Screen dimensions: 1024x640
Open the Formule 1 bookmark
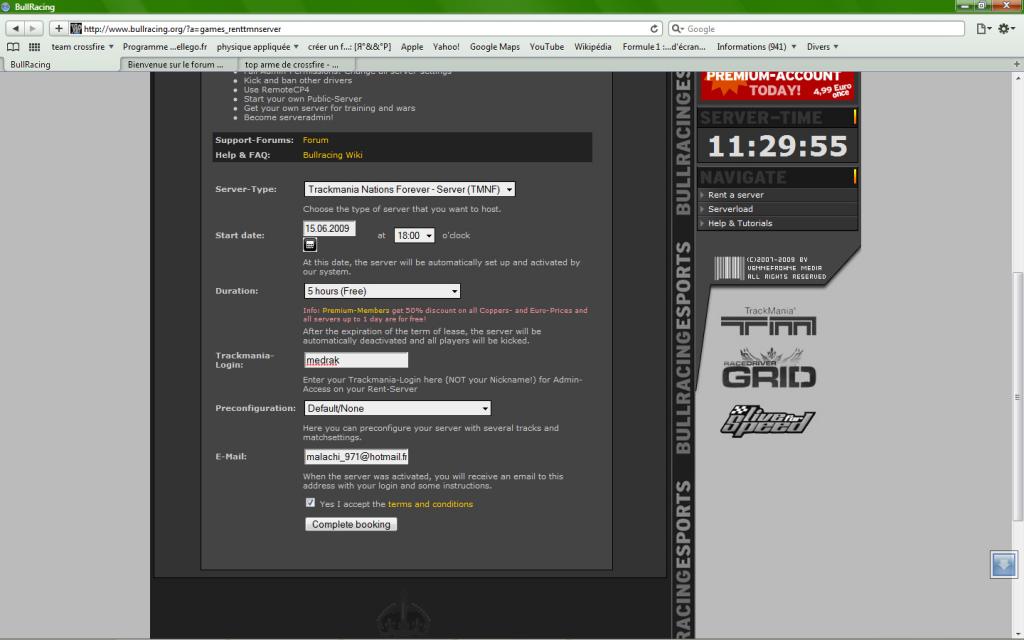[x=664, y=47]
